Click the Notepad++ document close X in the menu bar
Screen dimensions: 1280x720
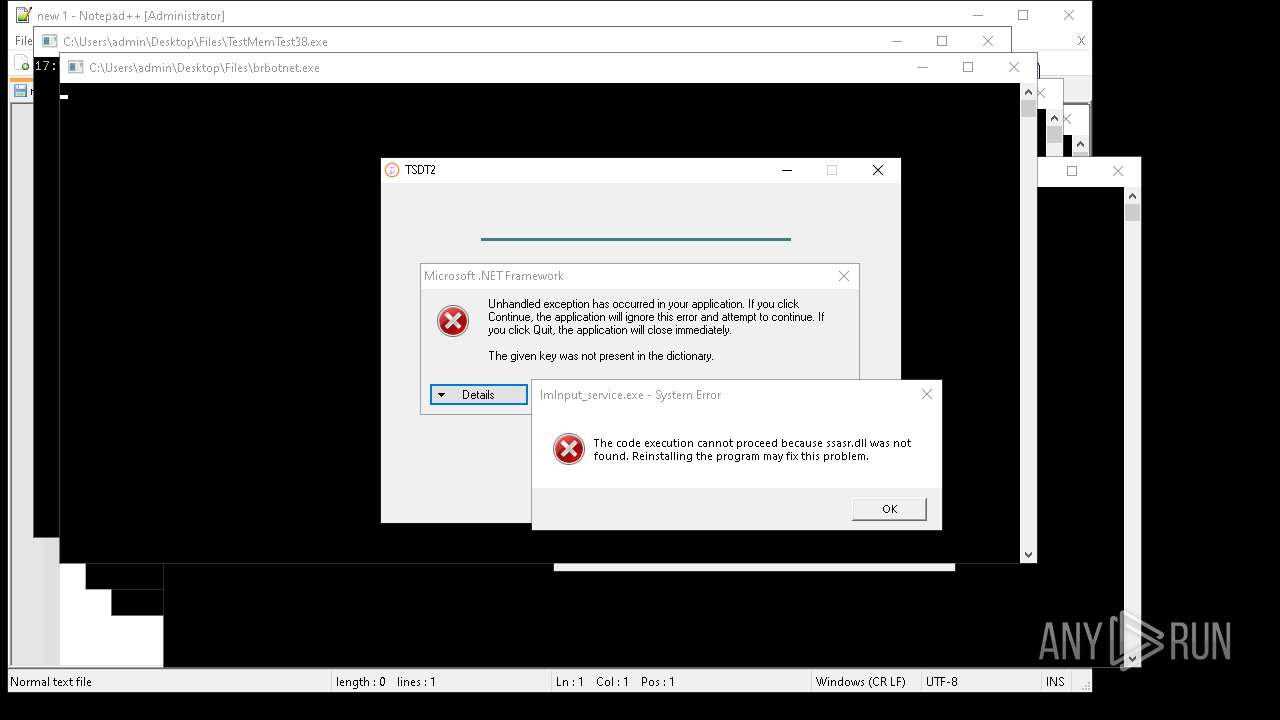(1081, 41)
